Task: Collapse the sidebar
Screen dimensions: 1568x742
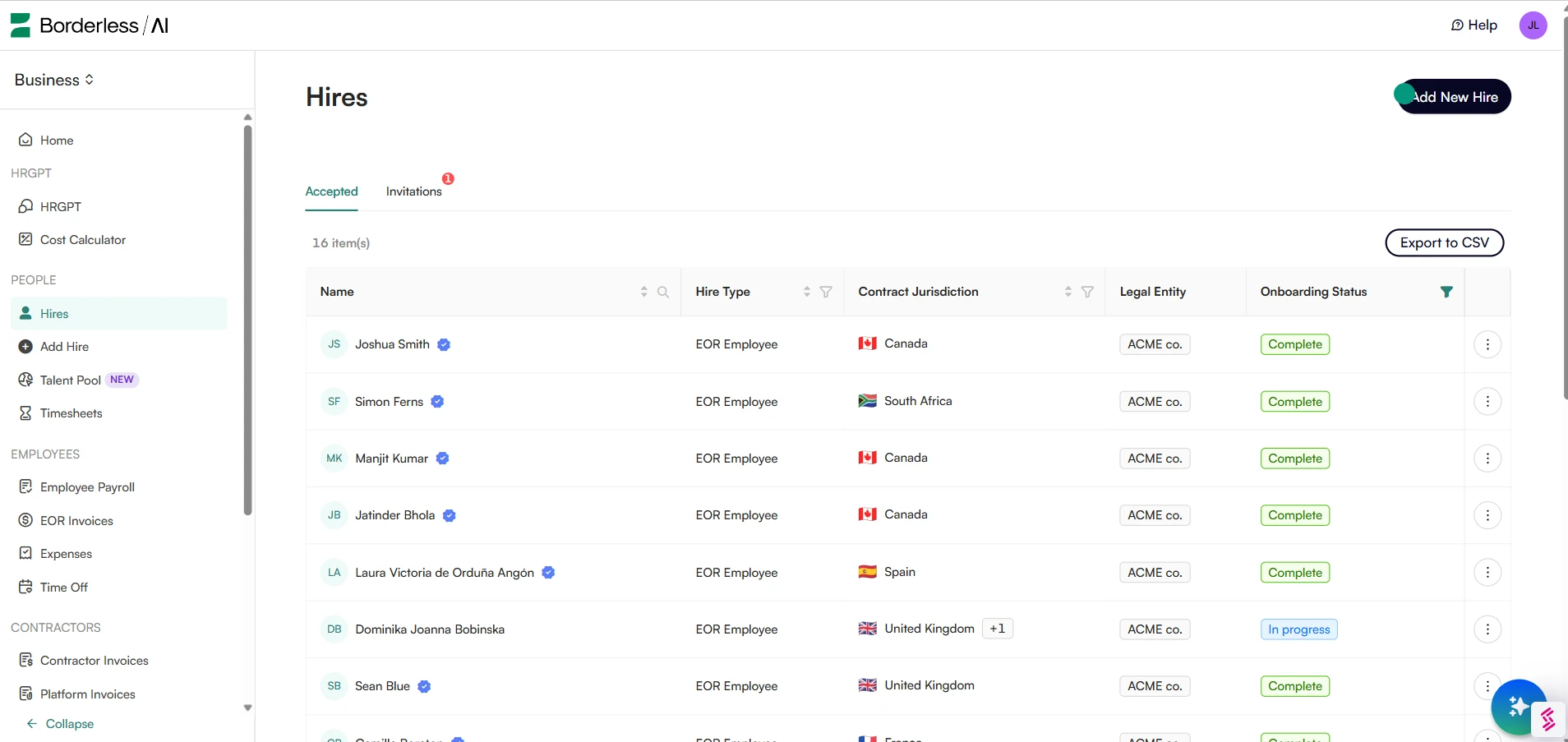Action: click(60, 724)
